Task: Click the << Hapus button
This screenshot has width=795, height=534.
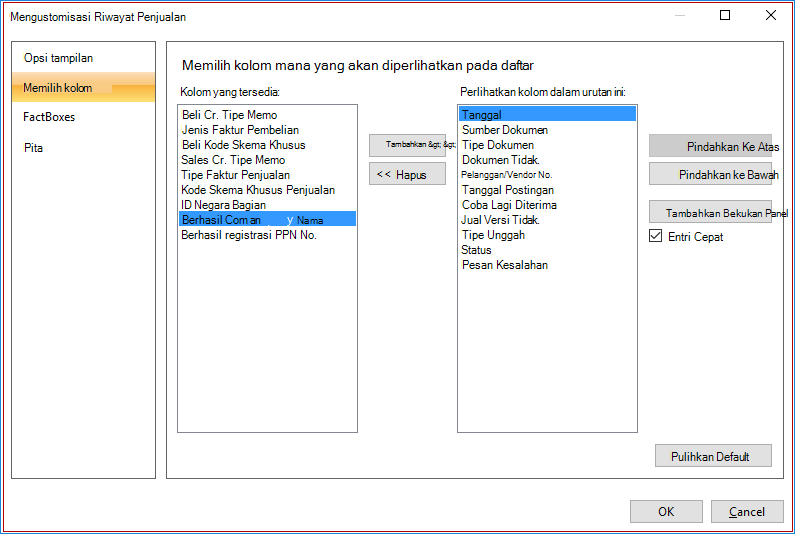Action: coord(407,174)
